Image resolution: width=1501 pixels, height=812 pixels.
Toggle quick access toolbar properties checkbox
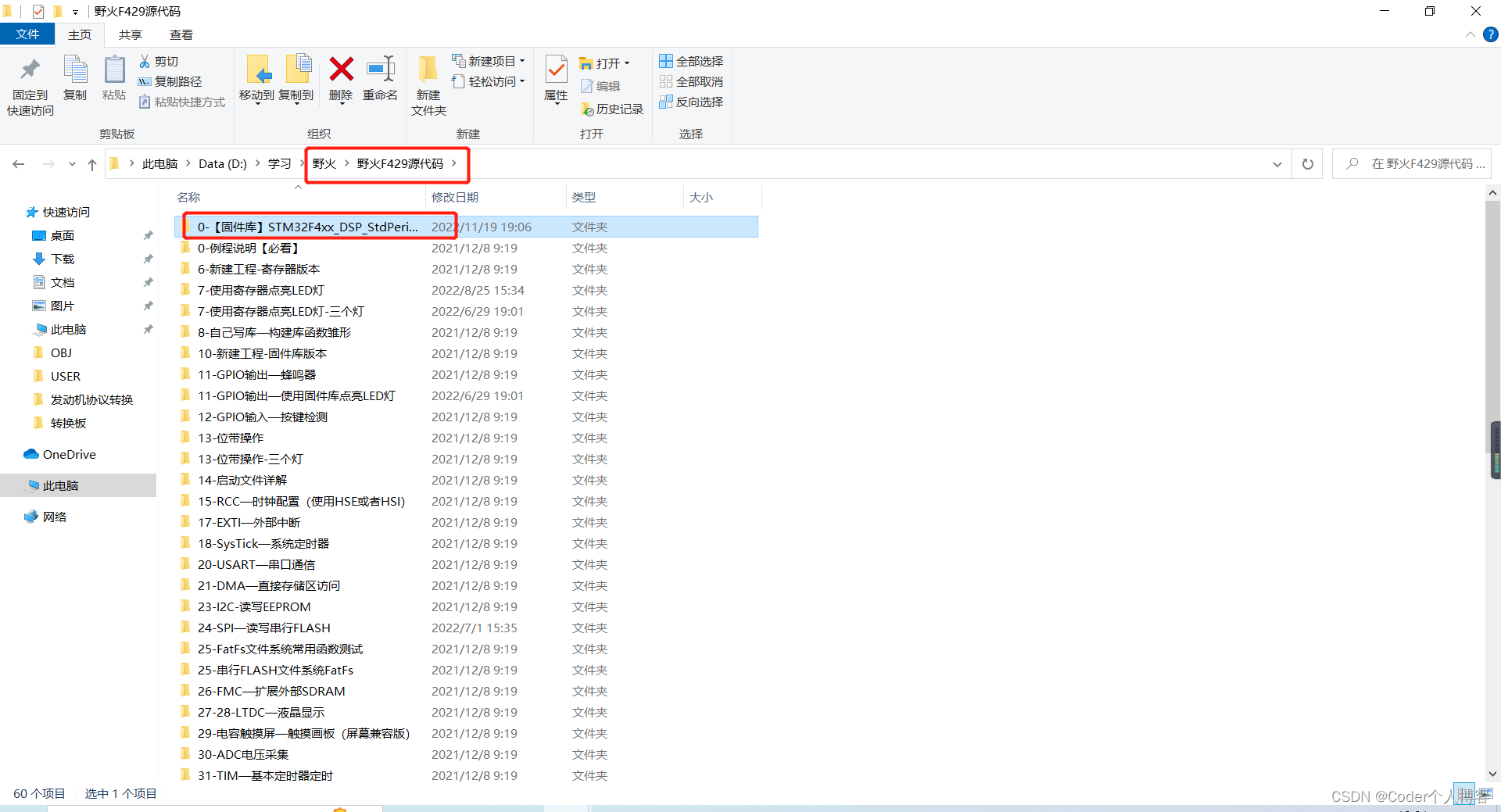(x=38, y=11)
